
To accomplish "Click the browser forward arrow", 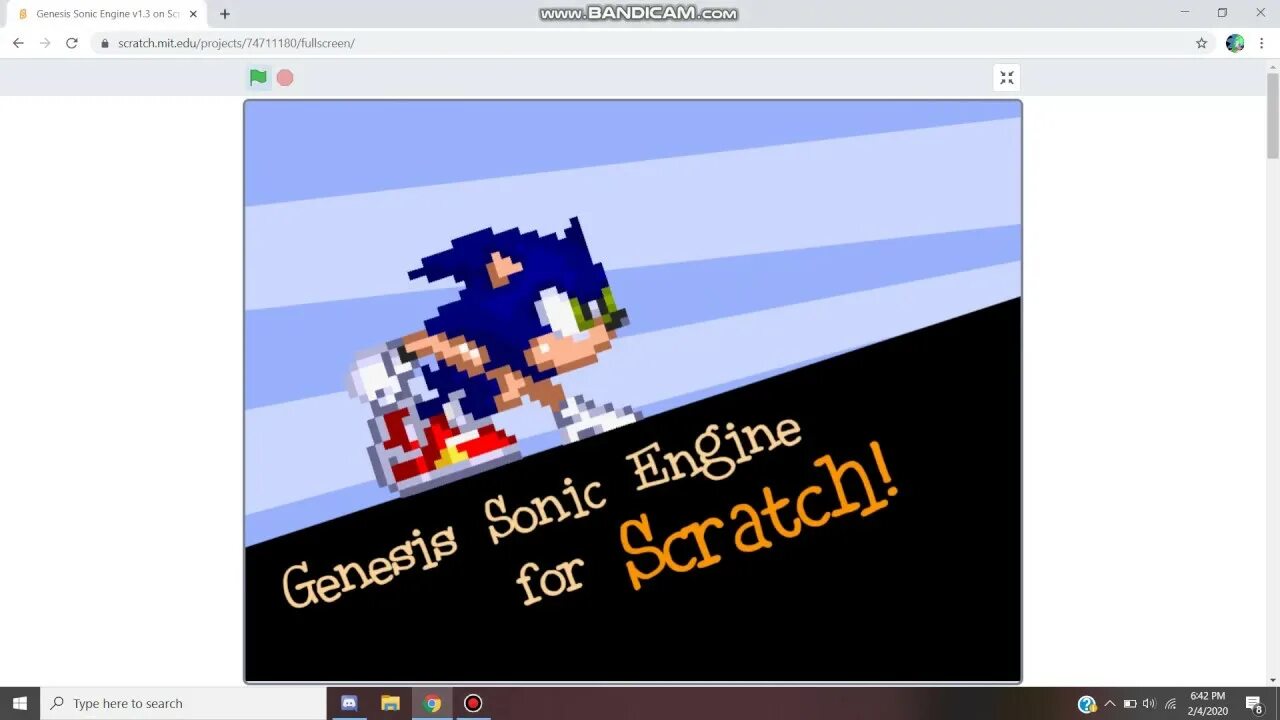I will click(45, 43).
